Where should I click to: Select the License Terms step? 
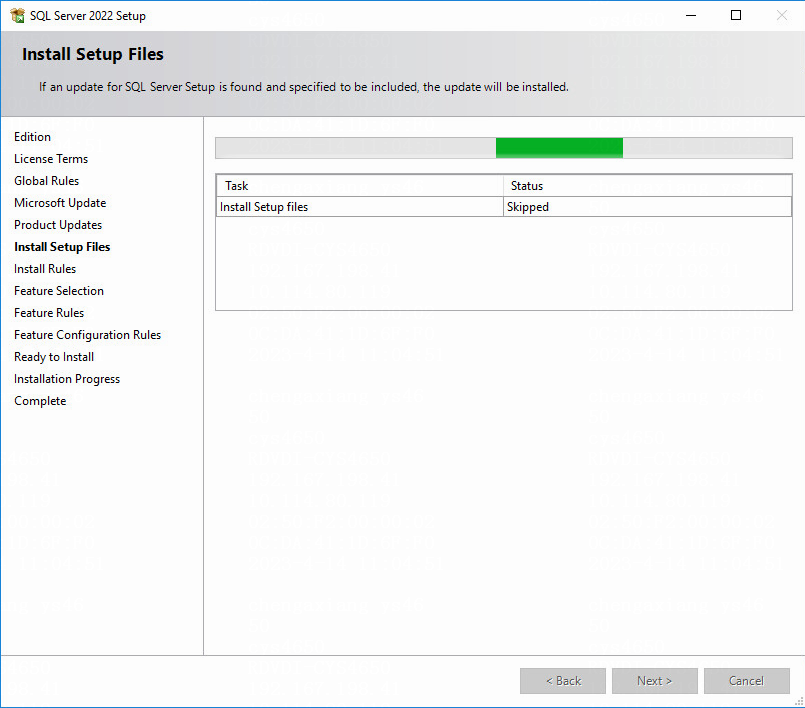[51, 159]
